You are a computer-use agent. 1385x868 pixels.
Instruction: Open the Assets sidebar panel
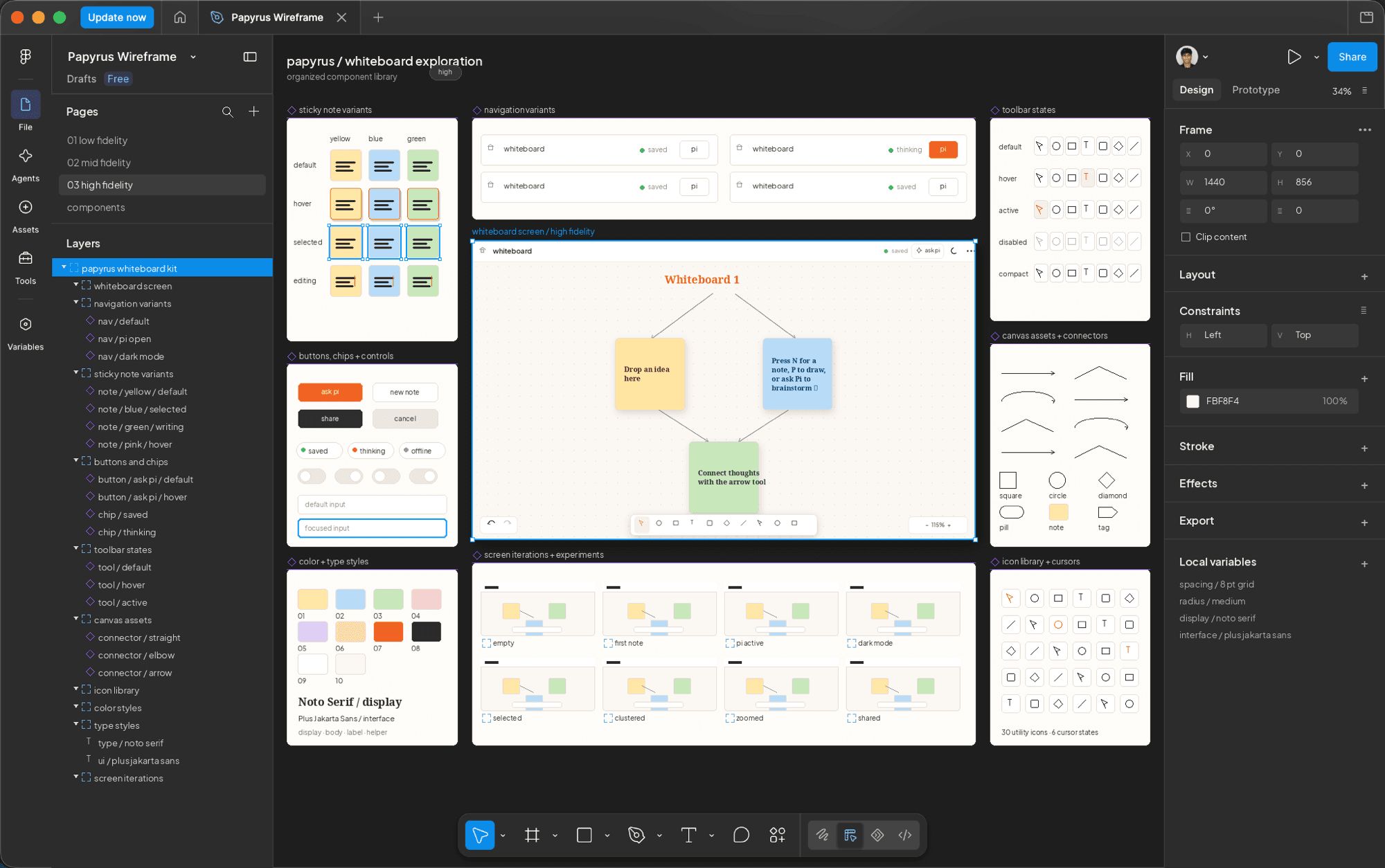click(x=26, y=216)
